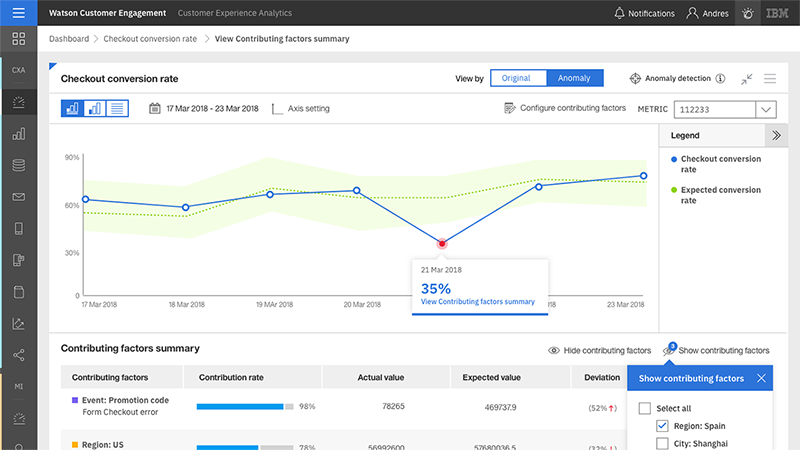Go to Checkout conversion rate breadcrumb
The height and width of the screenshot is (450, 800).
[150, 39]
